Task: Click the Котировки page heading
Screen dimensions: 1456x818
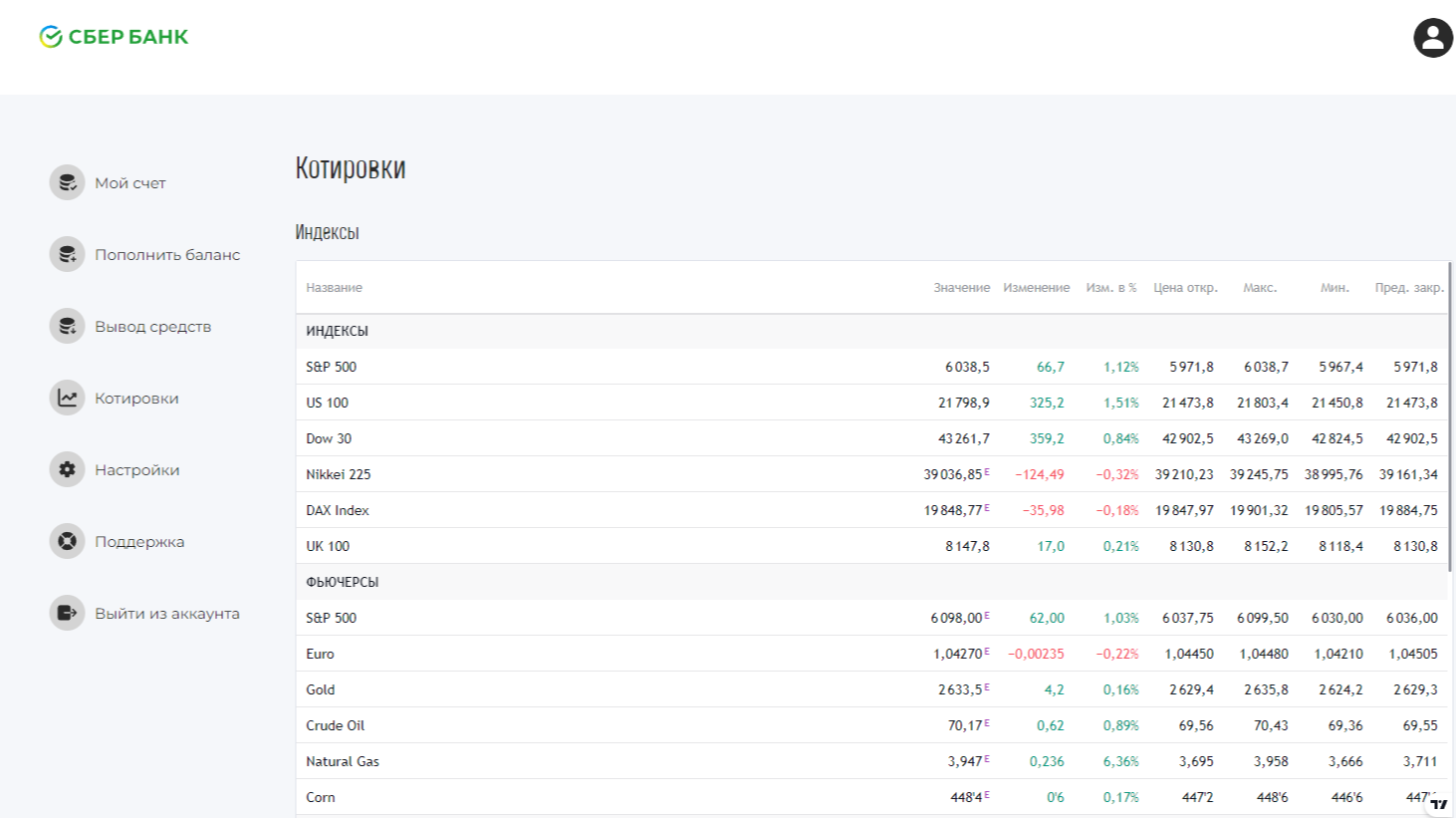Action: 351,167
